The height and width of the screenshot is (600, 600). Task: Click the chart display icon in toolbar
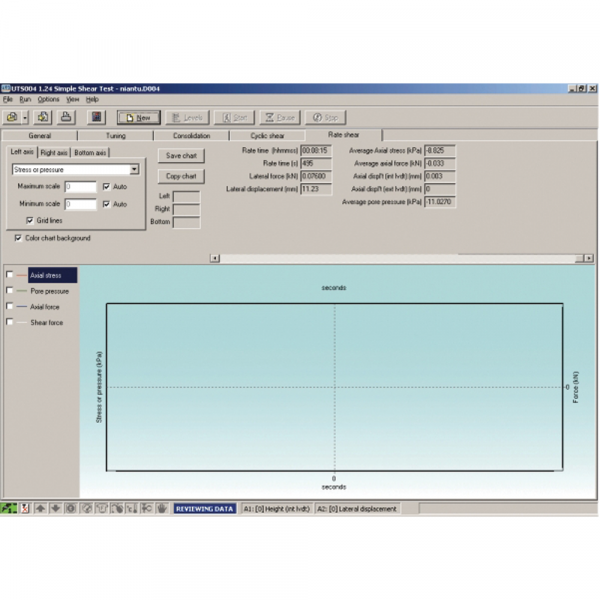click(x=96, y=117)
